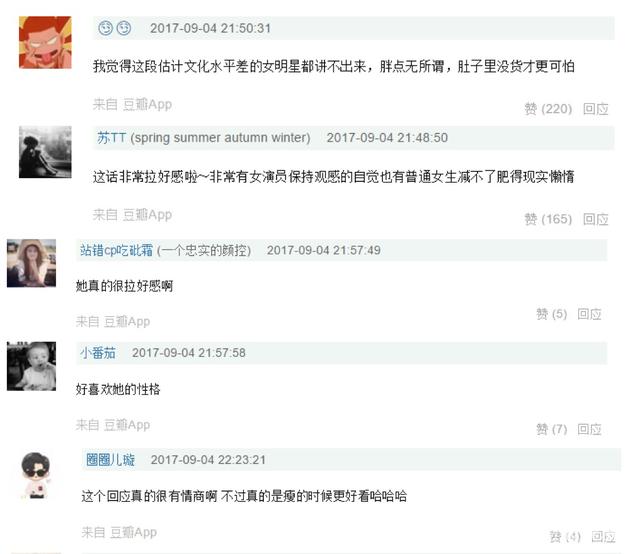Click the baby photo avatar
Image resolution: width=630 pixels, height=554 pixels.
(31, 366)
